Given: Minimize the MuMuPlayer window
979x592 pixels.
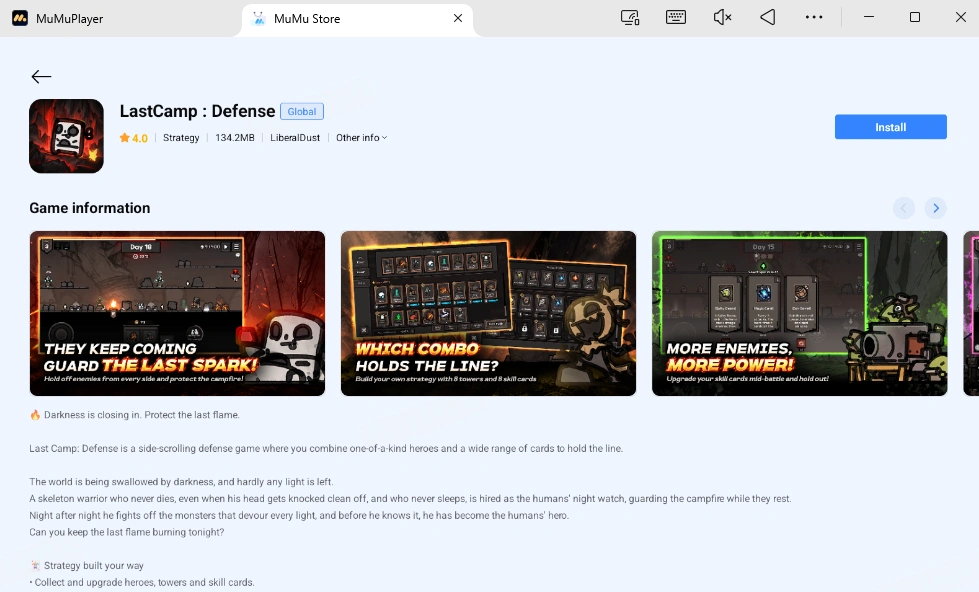Looking at the screenshot, I should click(x=868, y=17).
